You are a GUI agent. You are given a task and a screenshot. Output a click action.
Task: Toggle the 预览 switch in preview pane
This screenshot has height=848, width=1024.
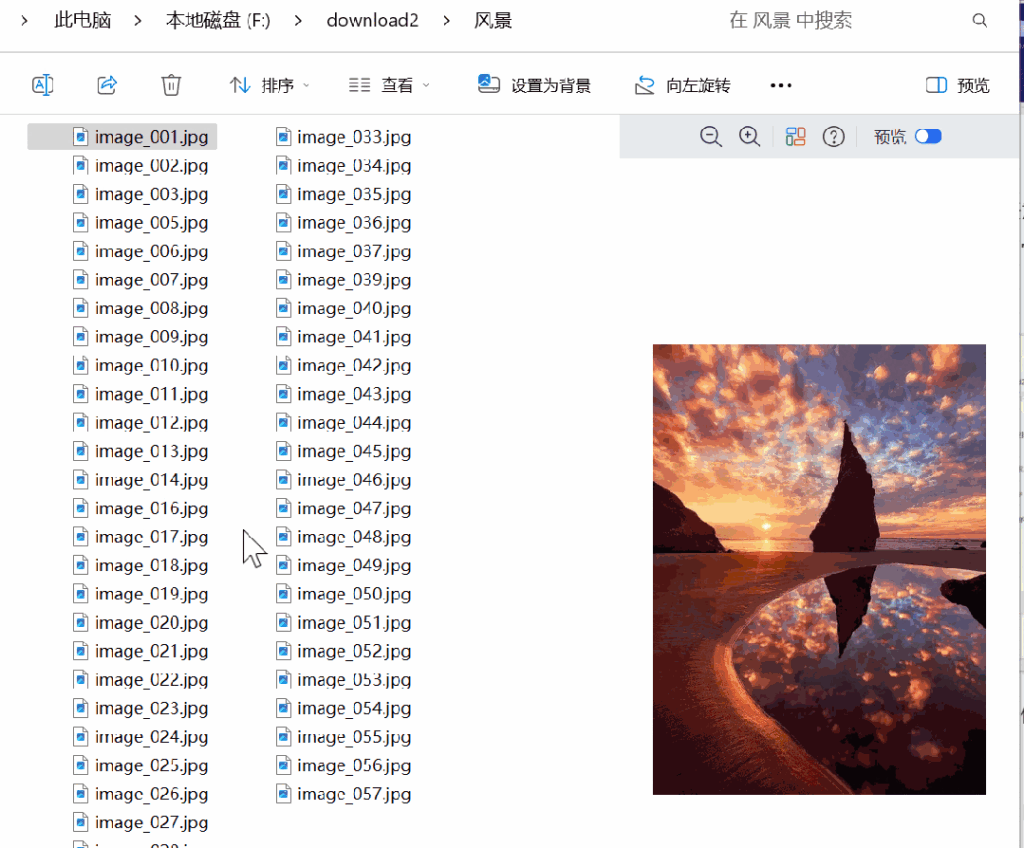(928, 137)
